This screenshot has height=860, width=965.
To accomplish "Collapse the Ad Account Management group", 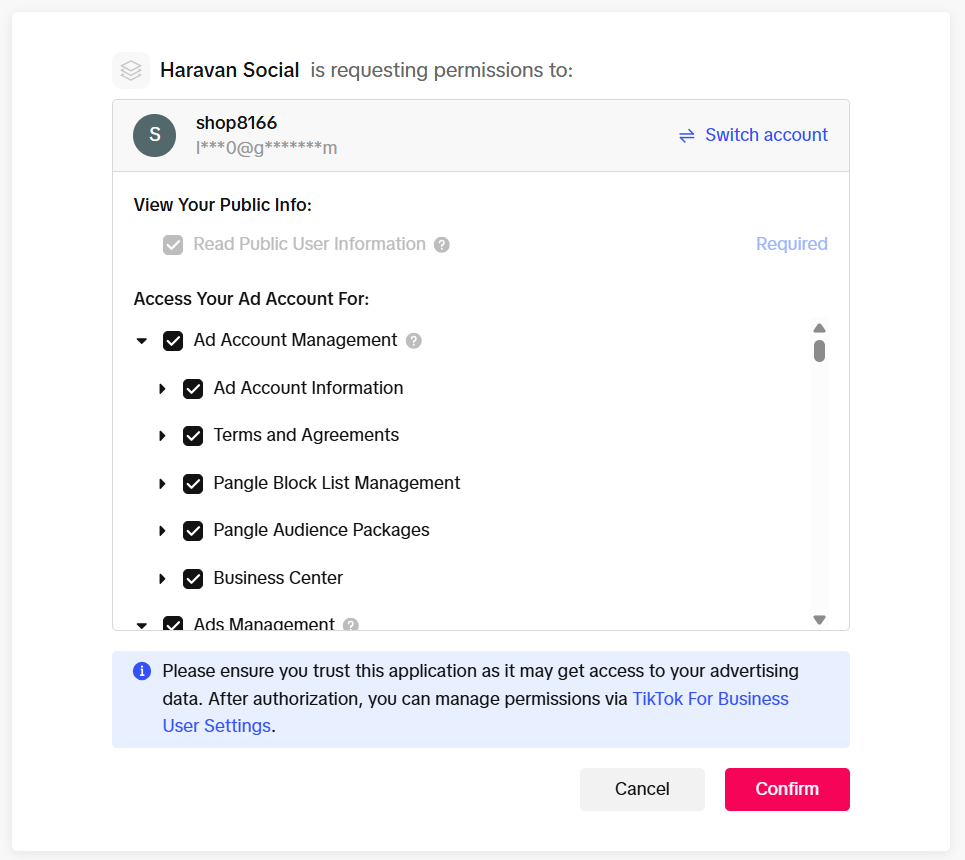I will coord(142,341).
